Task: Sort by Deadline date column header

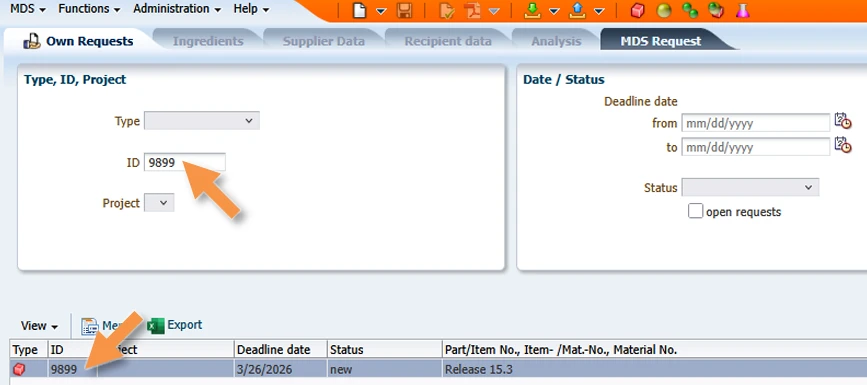Action: click(280, 350)
